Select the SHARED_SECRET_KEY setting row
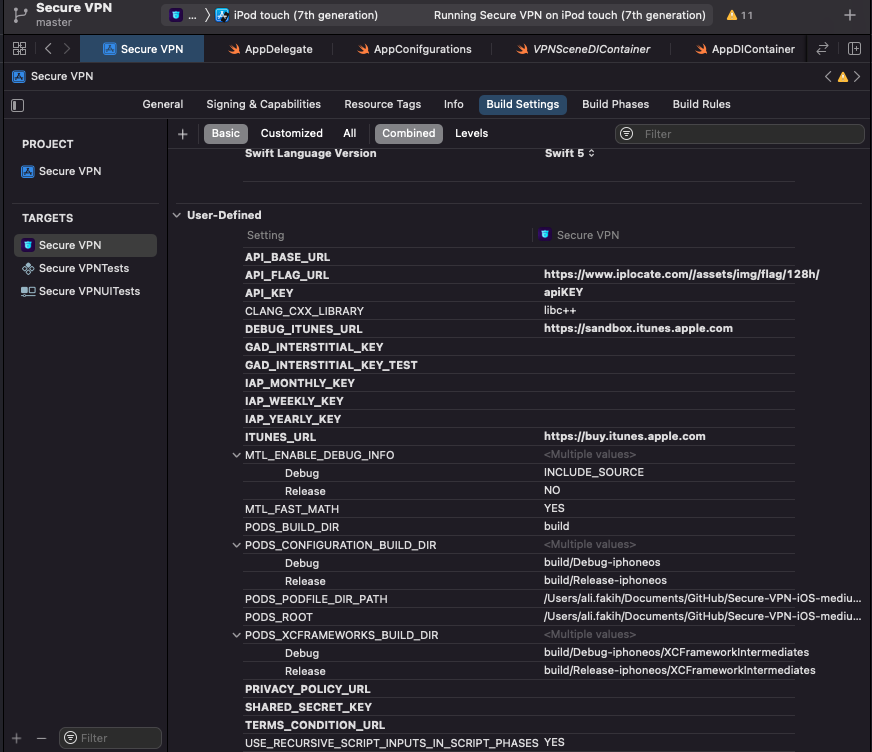 (518, 707)
